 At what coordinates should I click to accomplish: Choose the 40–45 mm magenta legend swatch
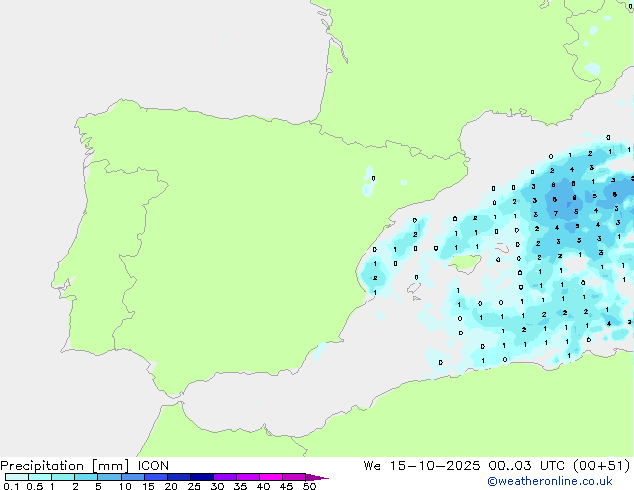tap(271, 477)
